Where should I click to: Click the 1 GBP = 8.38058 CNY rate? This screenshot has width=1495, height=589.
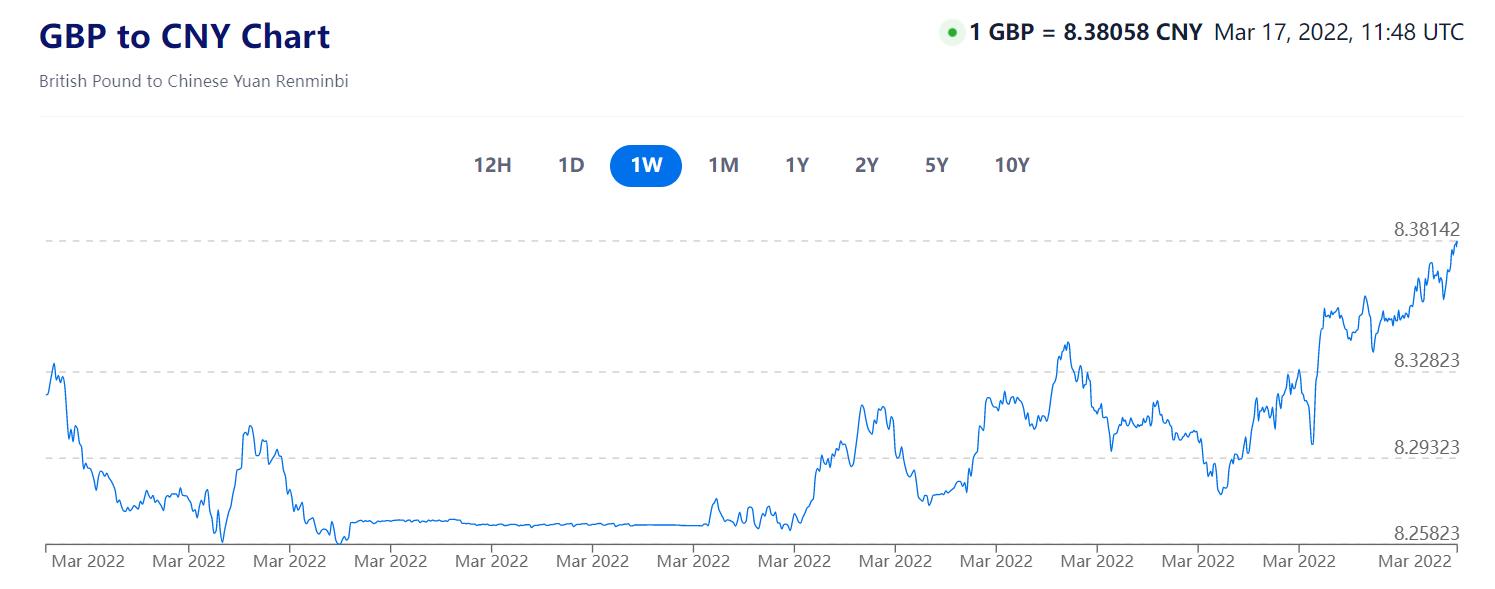pyautogui.click(x=1085, y=33)
